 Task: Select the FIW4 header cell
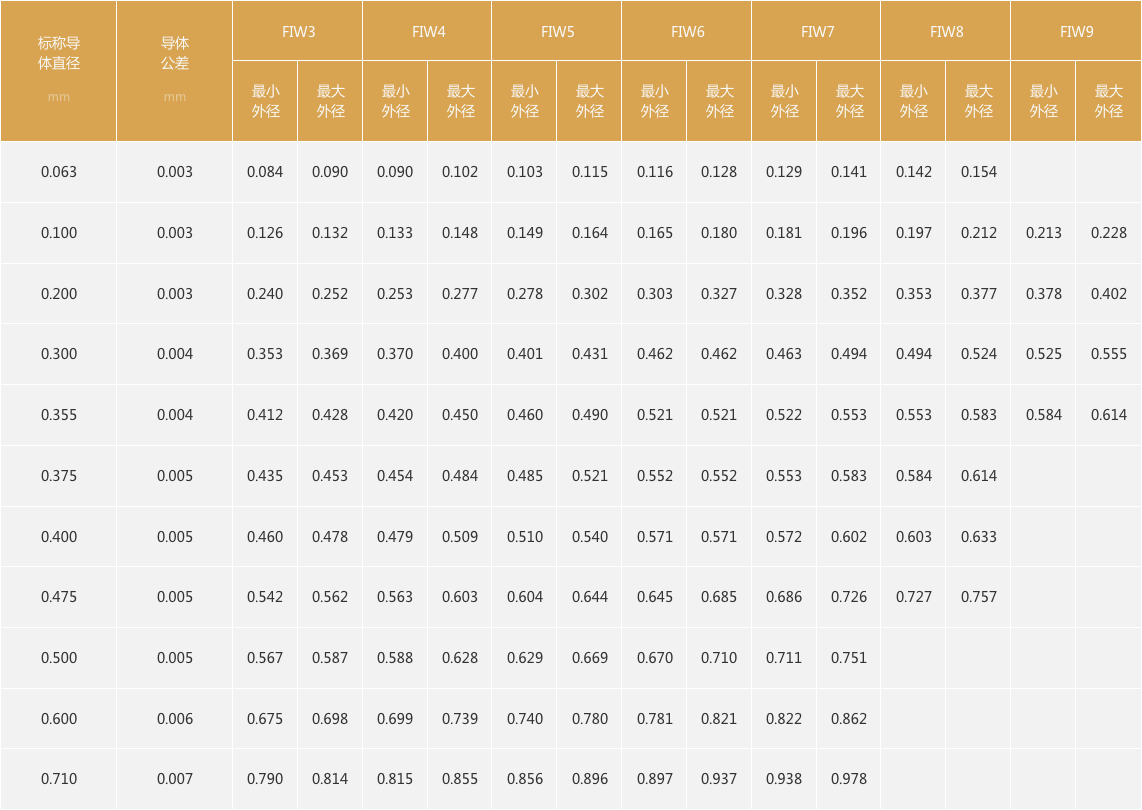point(428,31)
